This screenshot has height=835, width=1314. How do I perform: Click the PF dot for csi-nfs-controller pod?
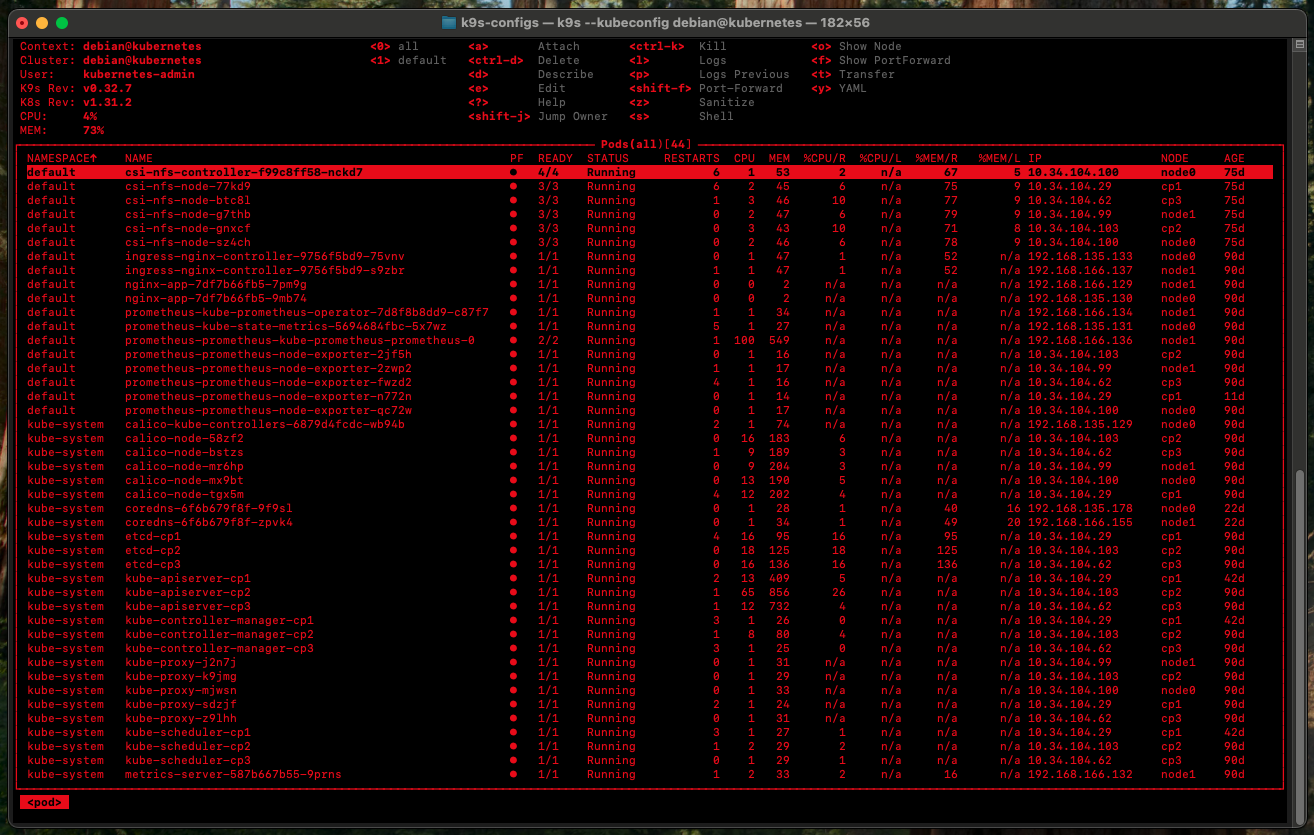(x=514, y=172)
